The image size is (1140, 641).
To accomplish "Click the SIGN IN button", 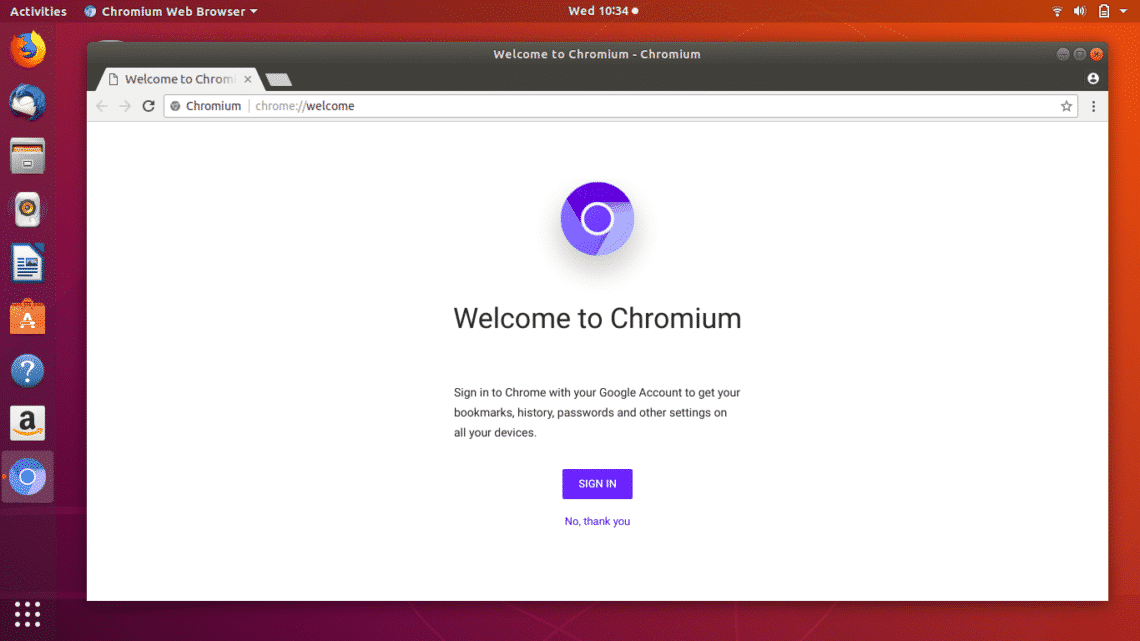I will (x=597, y=484).
